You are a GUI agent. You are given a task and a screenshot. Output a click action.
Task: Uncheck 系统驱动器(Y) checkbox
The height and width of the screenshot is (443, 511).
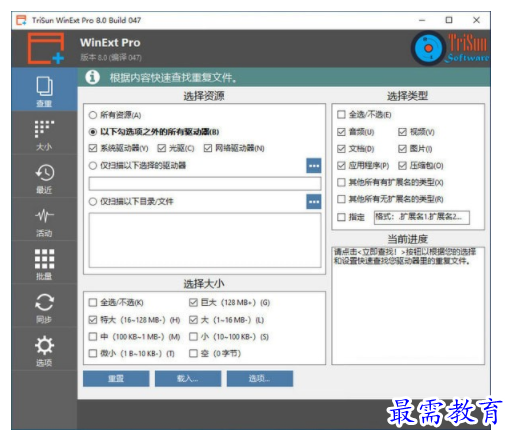[118, 148]
